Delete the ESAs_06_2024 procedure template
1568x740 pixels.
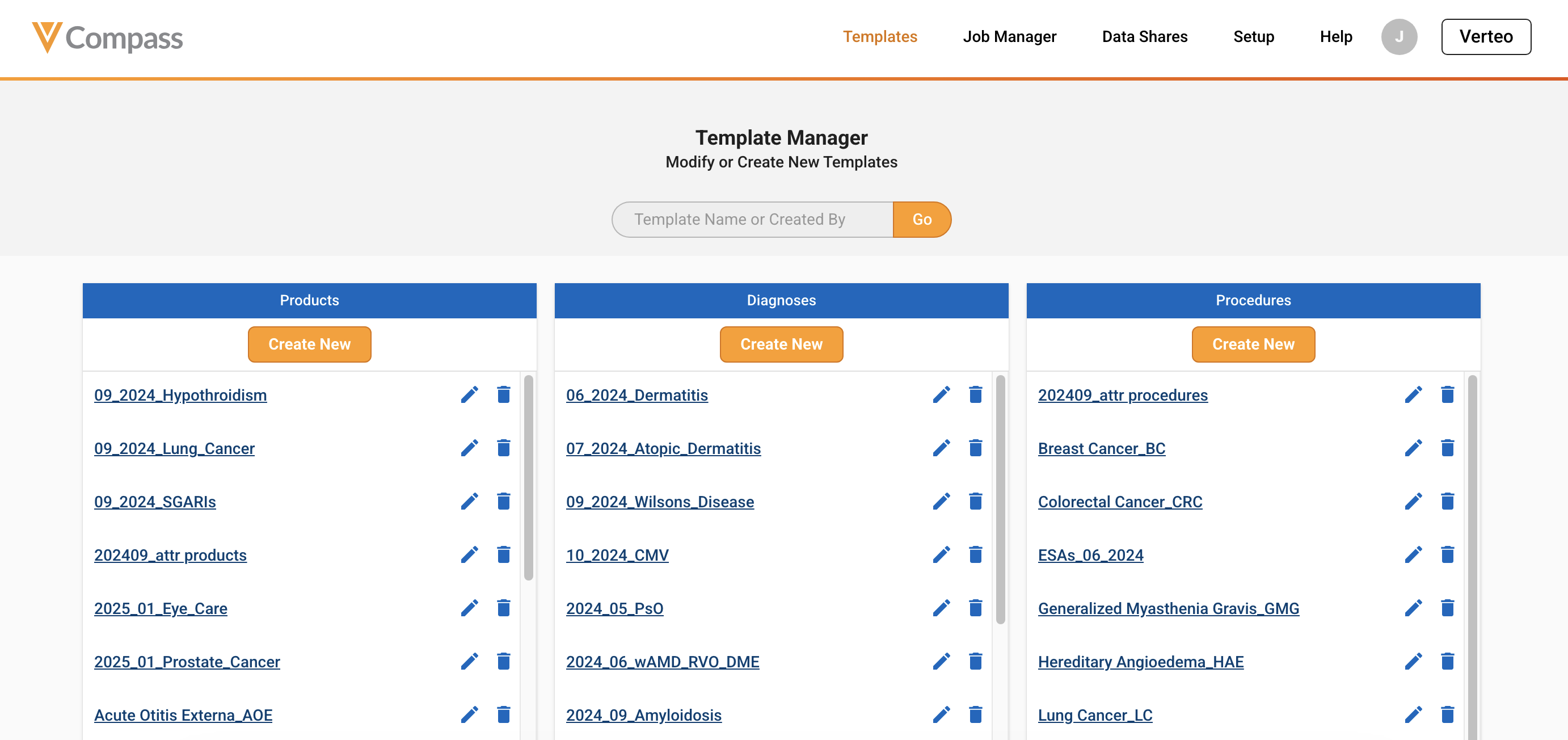[1447, 554]
